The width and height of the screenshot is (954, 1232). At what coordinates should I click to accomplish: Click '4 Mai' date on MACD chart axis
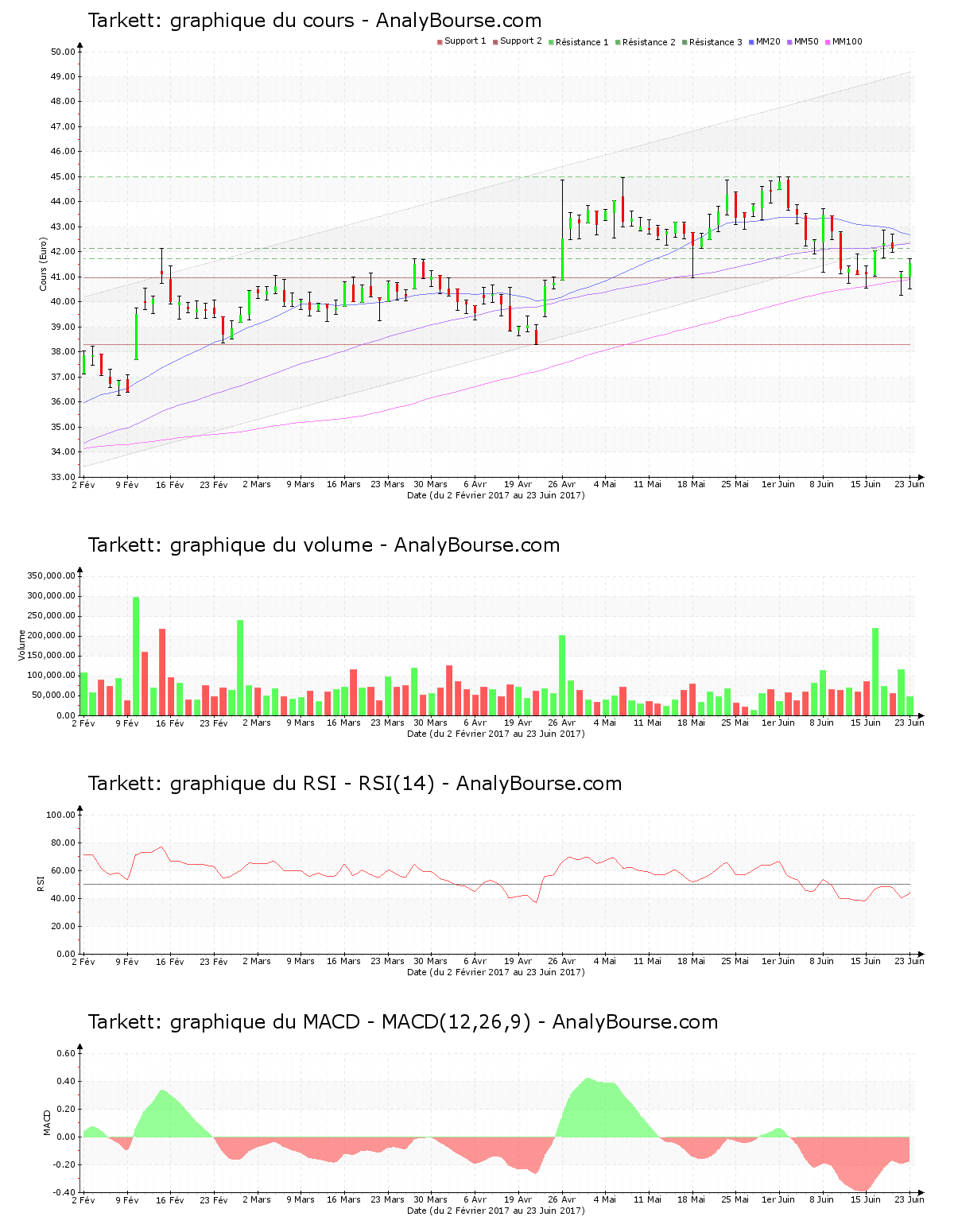(604, 1199)
